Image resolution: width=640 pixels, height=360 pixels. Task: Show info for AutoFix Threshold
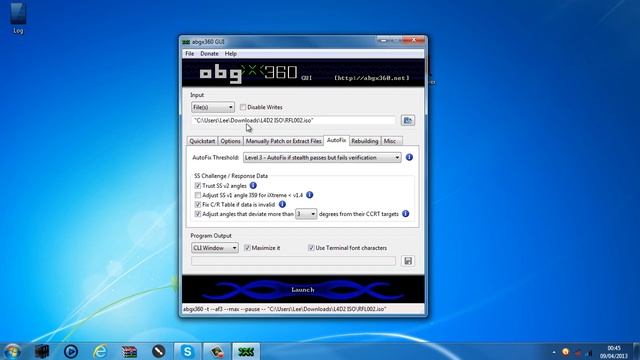(409, 157)
